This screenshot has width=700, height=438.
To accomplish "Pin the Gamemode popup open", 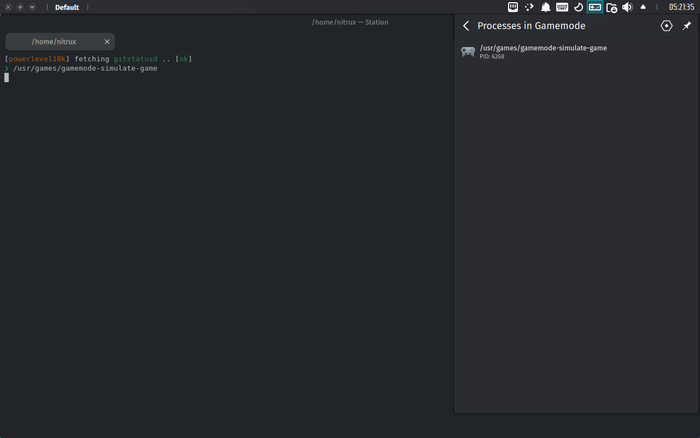I will pos(686,26).
